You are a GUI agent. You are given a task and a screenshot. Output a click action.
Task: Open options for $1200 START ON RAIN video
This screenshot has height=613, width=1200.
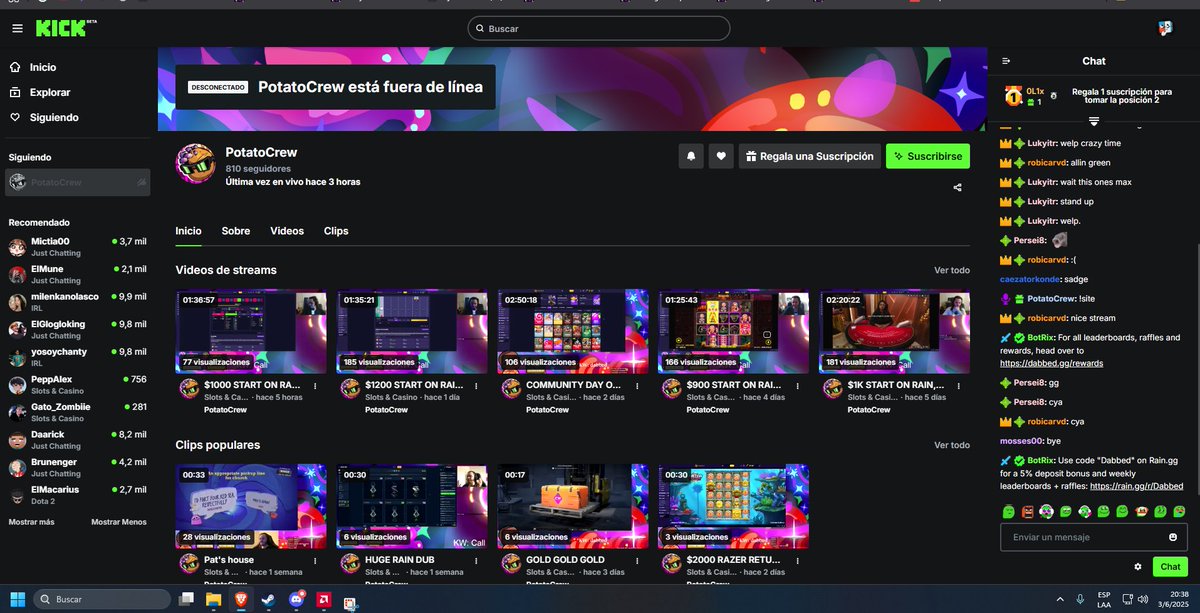pyautogui.click(x=477, y=385)
